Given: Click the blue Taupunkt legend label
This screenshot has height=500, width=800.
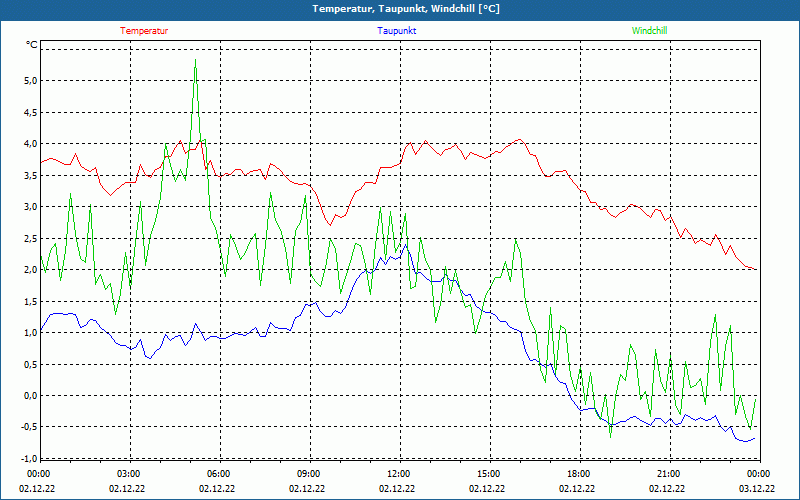Looking at the screenshot, I should coord(397,31).
